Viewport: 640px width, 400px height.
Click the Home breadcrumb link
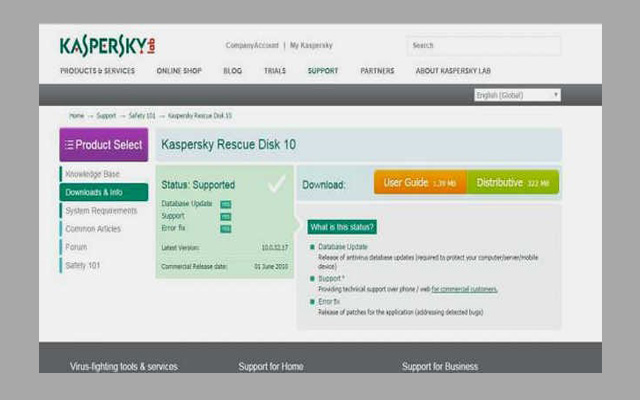coord(76,116)
